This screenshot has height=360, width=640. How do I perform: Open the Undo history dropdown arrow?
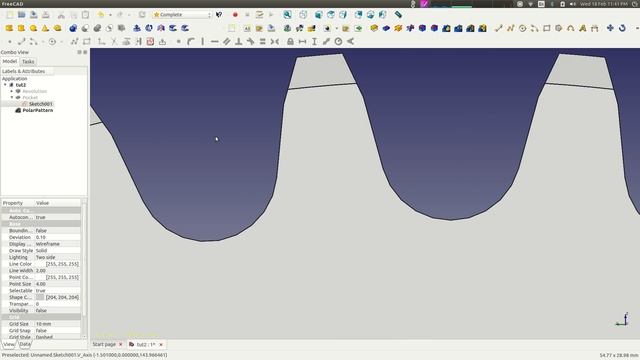point(110,15)
